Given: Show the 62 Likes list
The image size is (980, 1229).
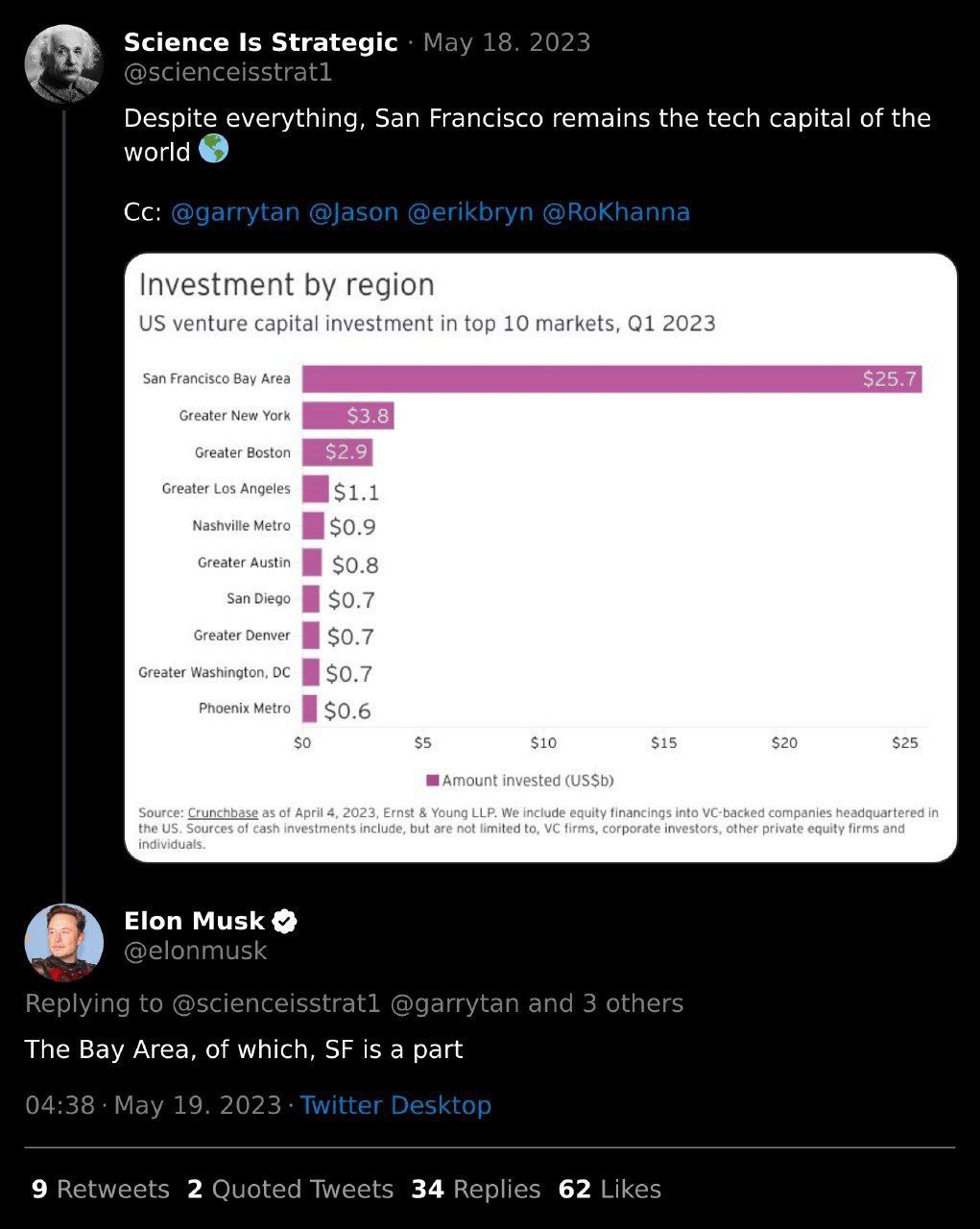Looking at the screenshot, I should click(610, 1190).
